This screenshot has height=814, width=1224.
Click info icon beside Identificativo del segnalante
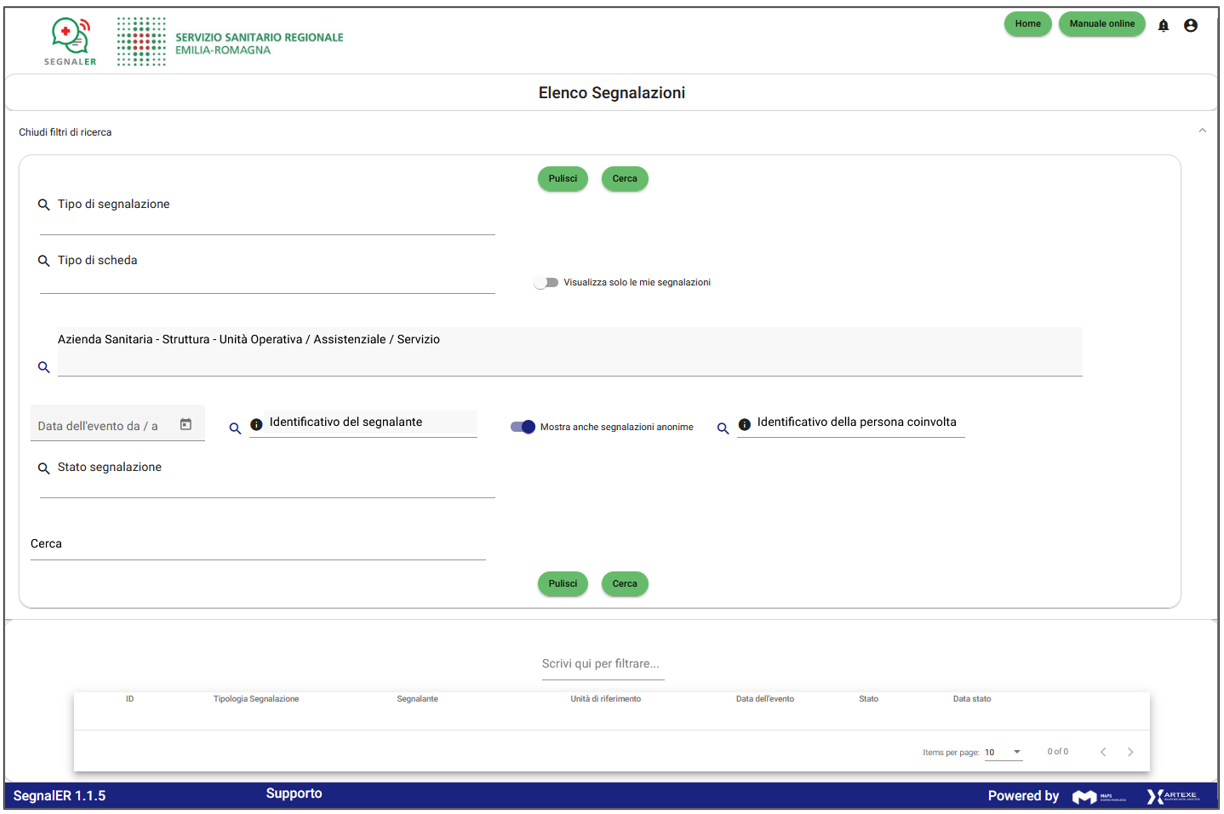click(x=256, y=425)
